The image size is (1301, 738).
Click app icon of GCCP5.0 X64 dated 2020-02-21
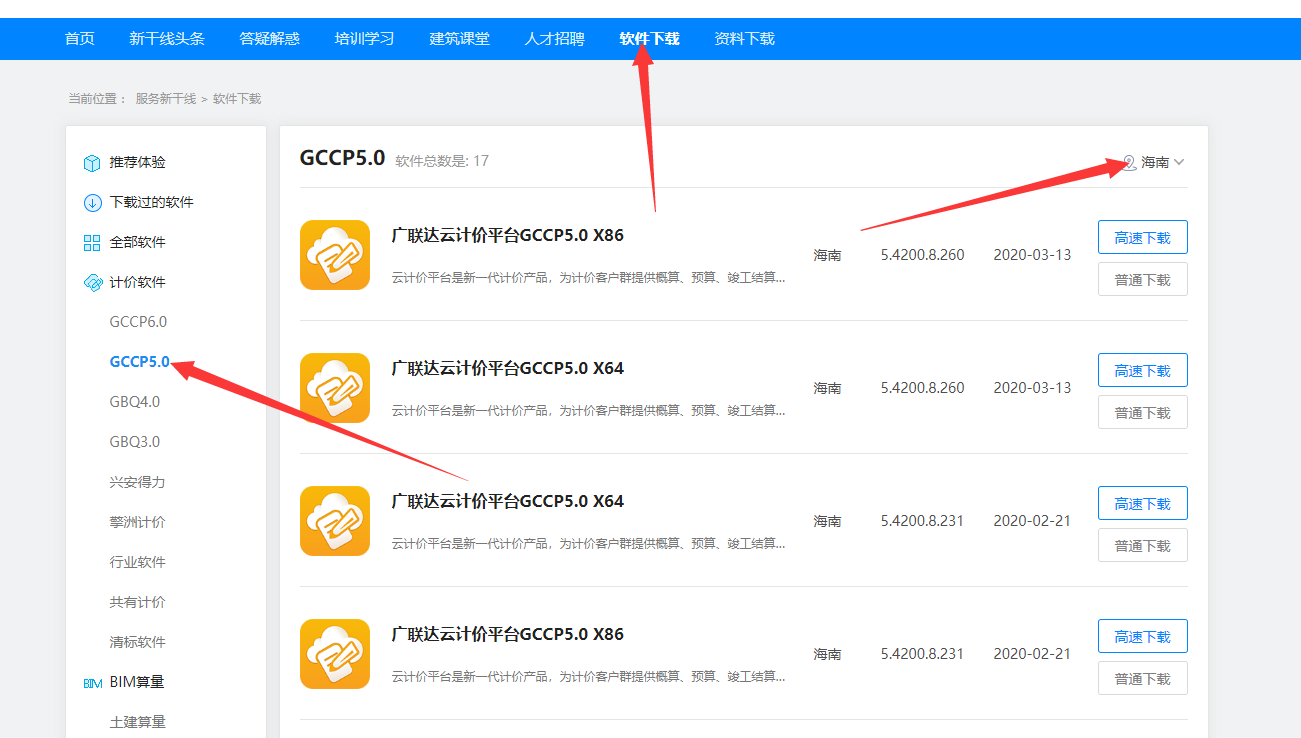[x=335, y=521]
